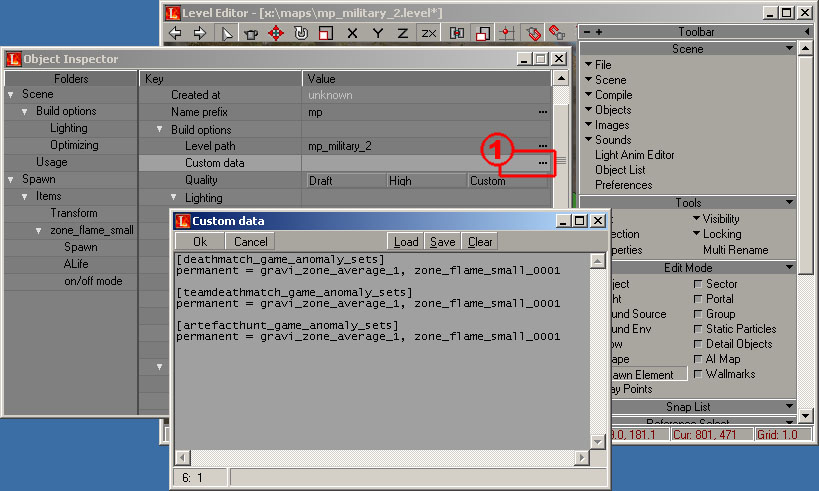Click the redo right arrow icon
819x491 pixels.
[x=200, y=33]
